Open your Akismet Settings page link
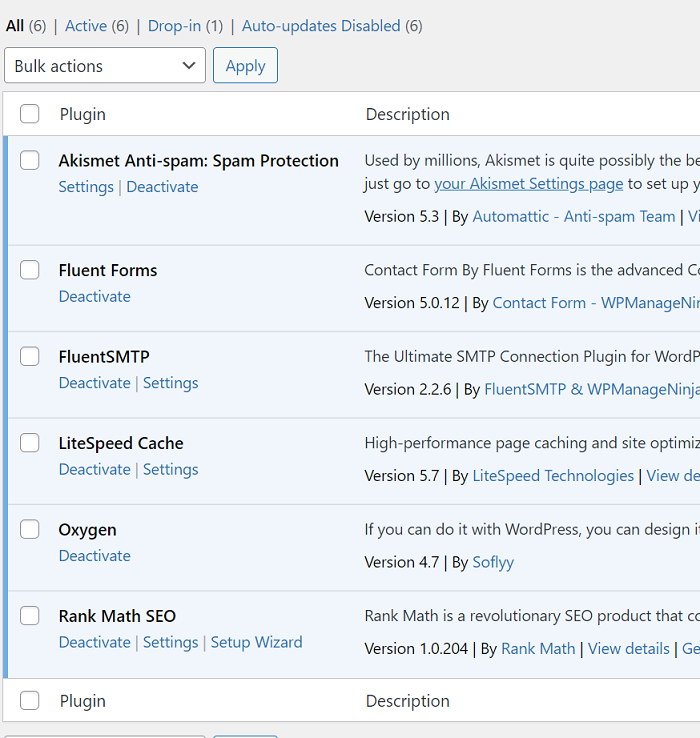700x738 pixels. 528,184
